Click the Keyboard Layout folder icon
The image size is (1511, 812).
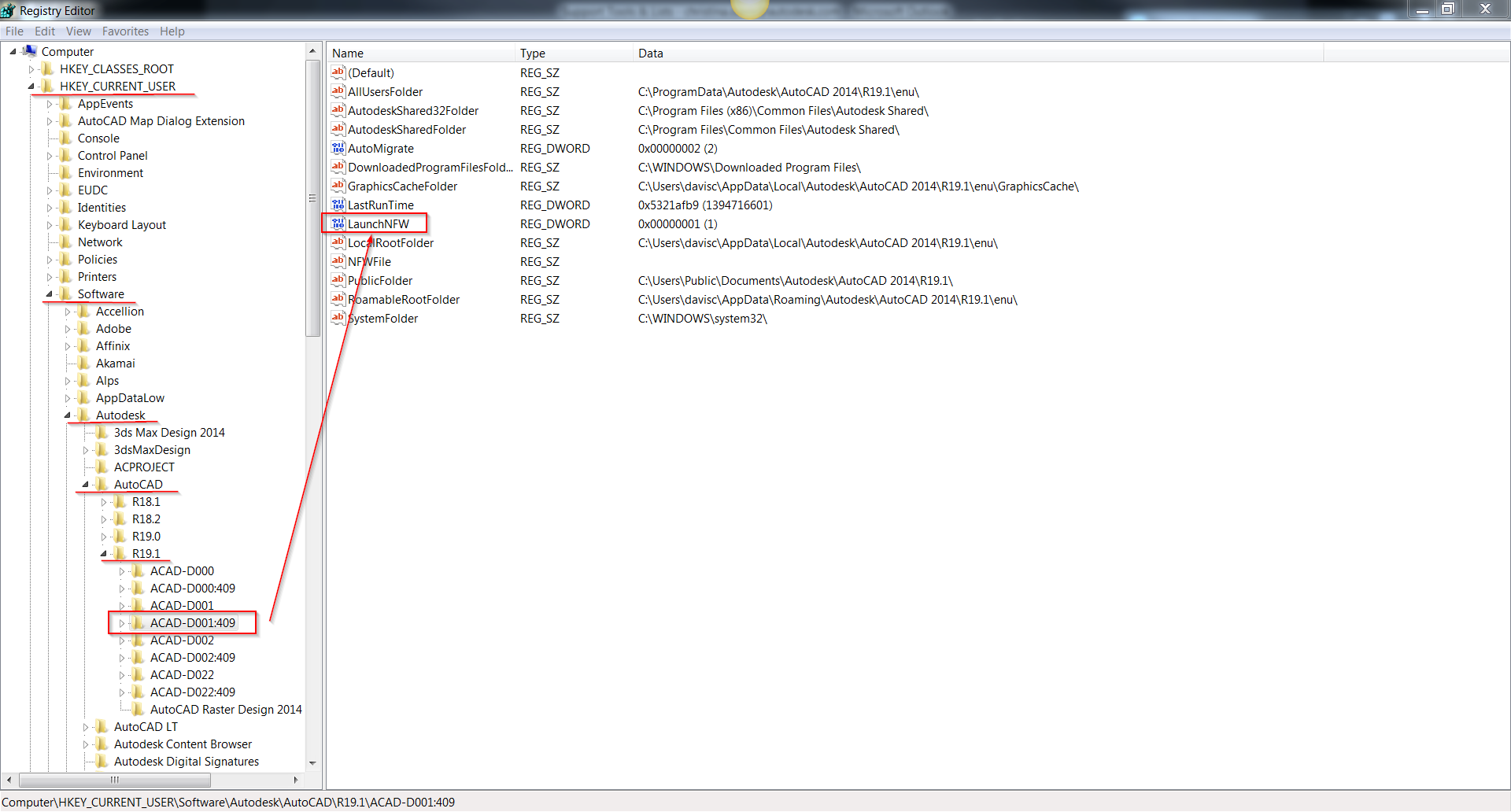(66, 224)
